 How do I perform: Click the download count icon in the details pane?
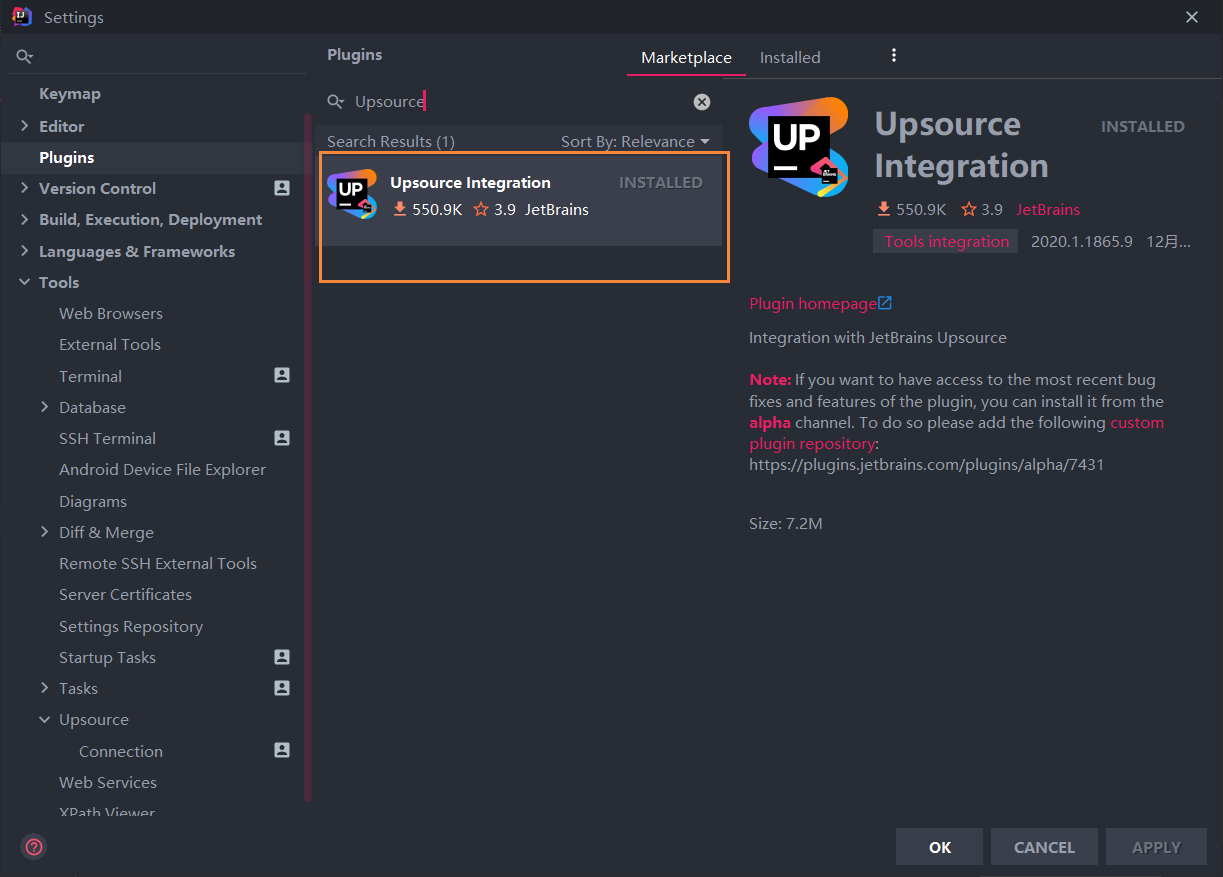click(883, 209)
